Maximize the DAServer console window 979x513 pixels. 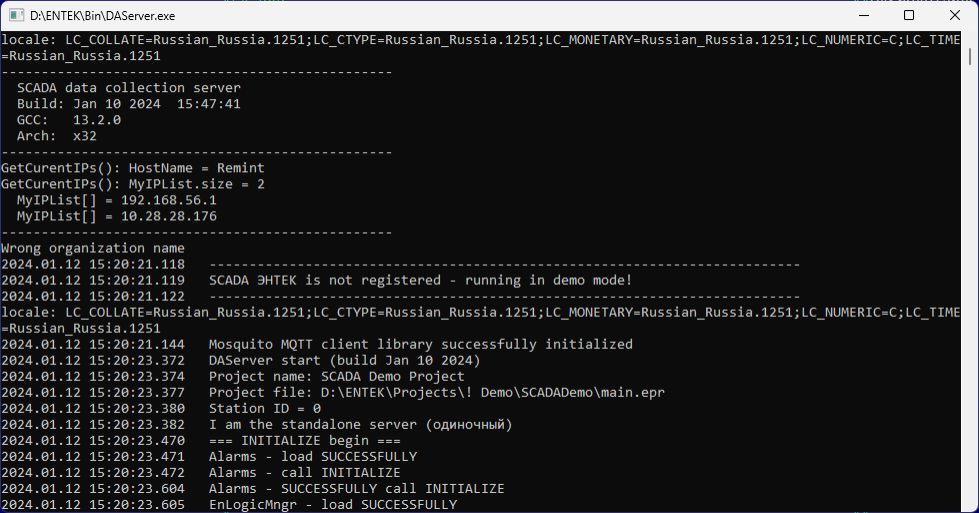pyautogui.click(x=908, y=16)
